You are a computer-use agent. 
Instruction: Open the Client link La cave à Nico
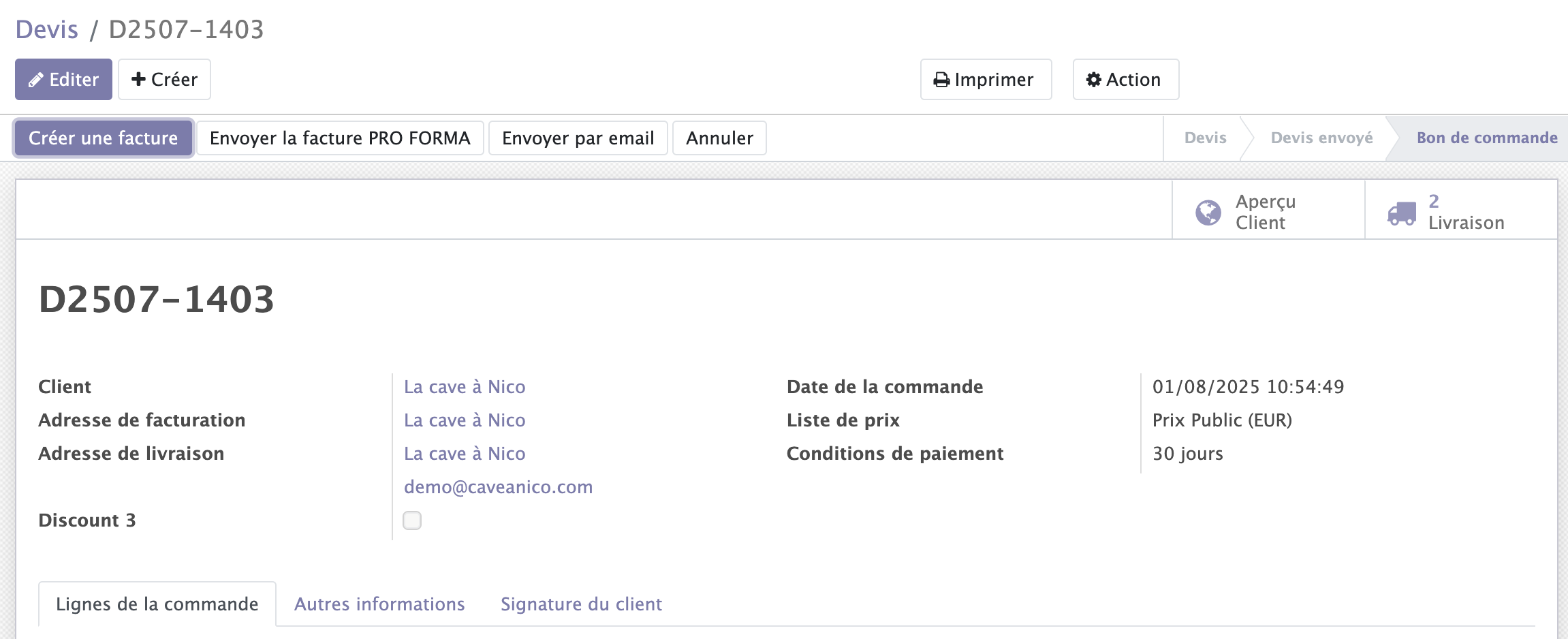tap(465, 387)
